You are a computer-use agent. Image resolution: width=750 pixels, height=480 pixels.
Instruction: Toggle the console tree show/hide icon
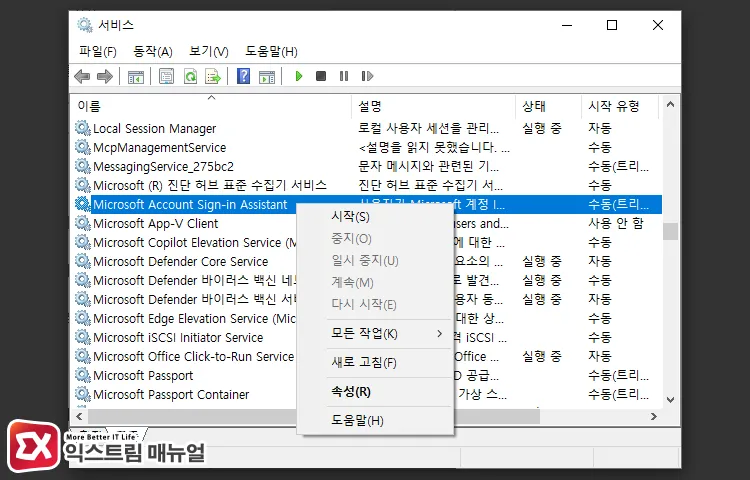pyautogui.click(x=136, y=76)
